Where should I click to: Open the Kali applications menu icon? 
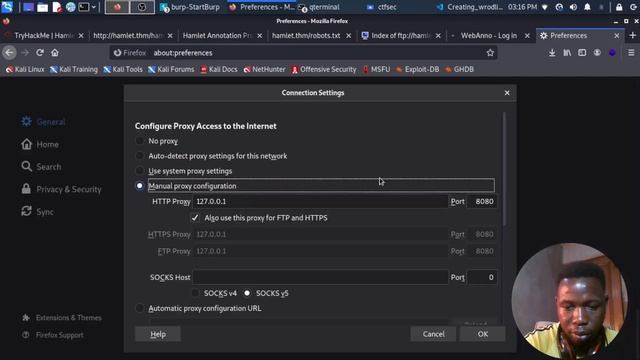pos(7,7)
